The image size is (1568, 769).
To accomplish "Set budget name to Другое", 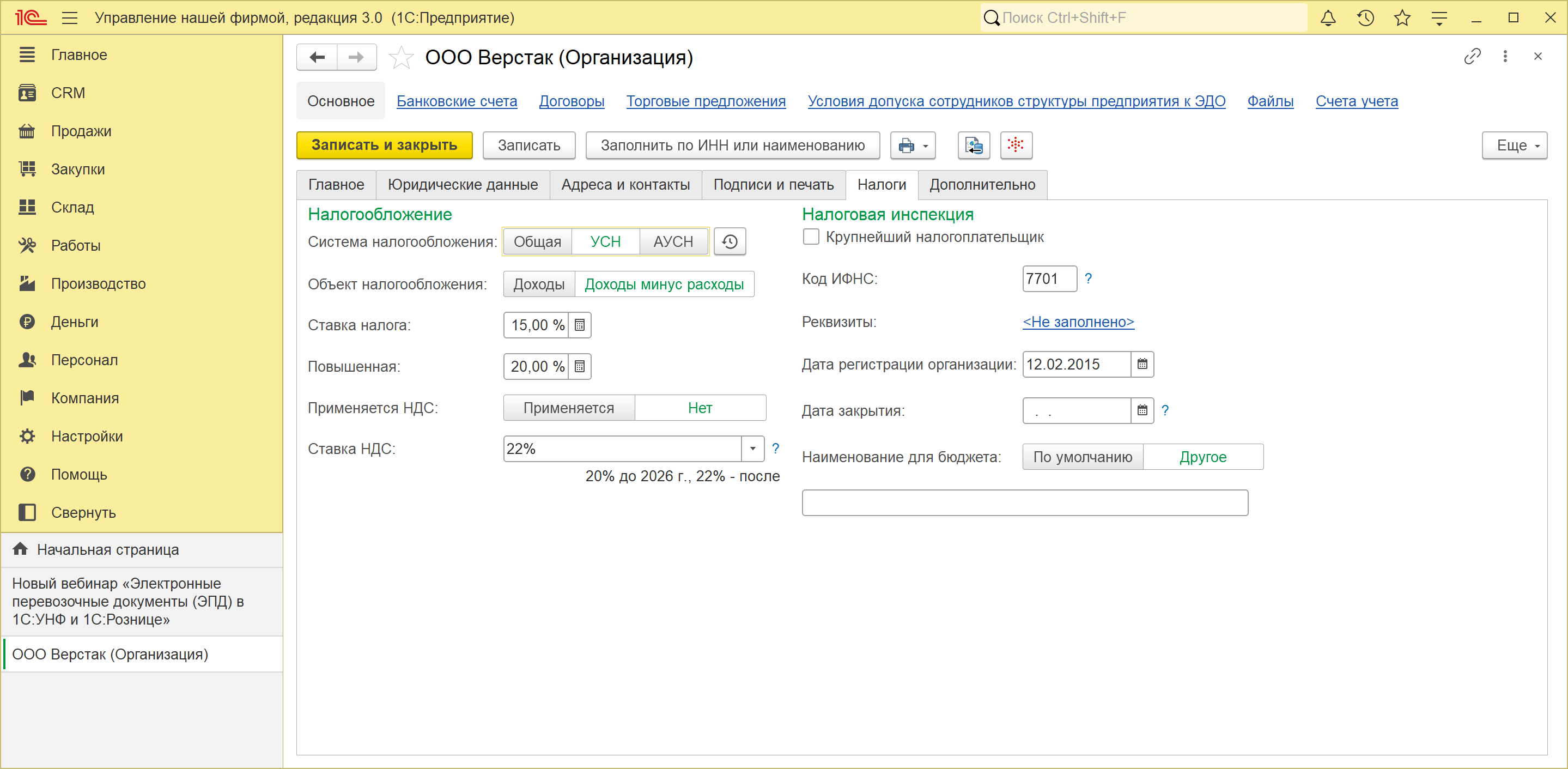I will click(x=1203, y=457).
